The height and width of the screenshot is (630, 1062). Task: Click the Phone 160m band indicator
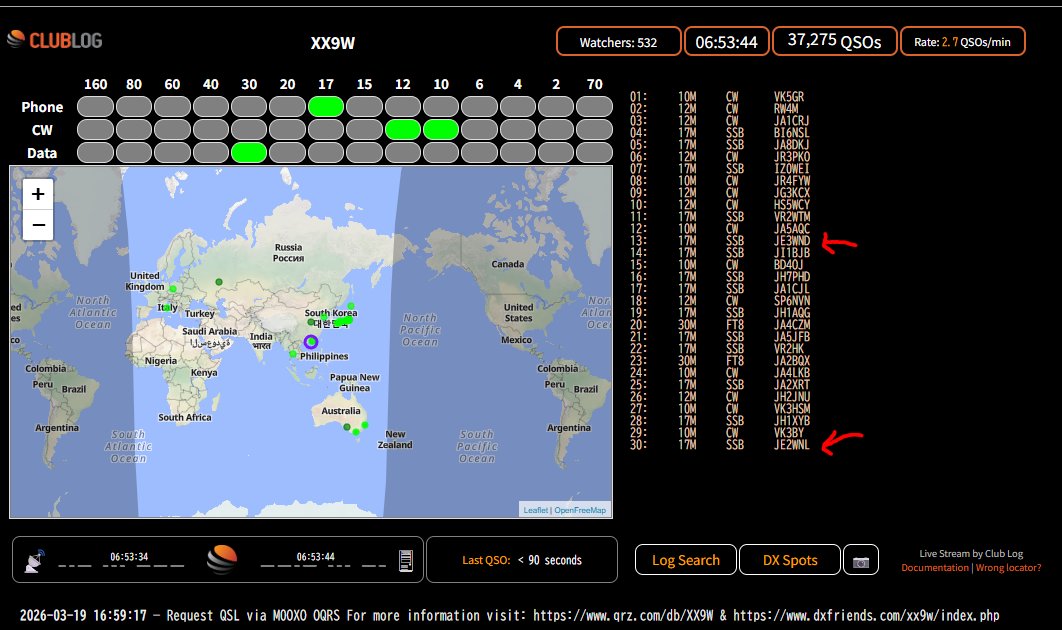click(x=95, y=106)
